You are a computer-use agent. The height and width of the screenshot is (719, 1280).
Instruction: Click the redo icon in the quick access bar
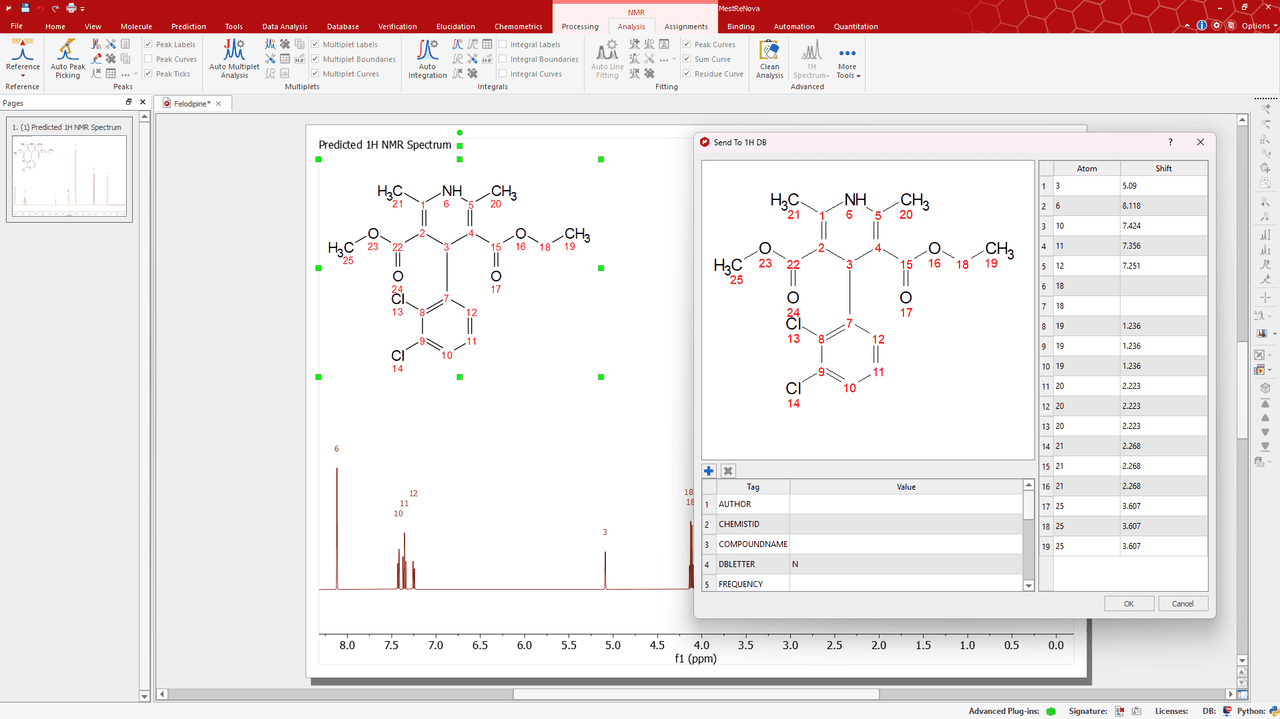(x=54, y=8)
